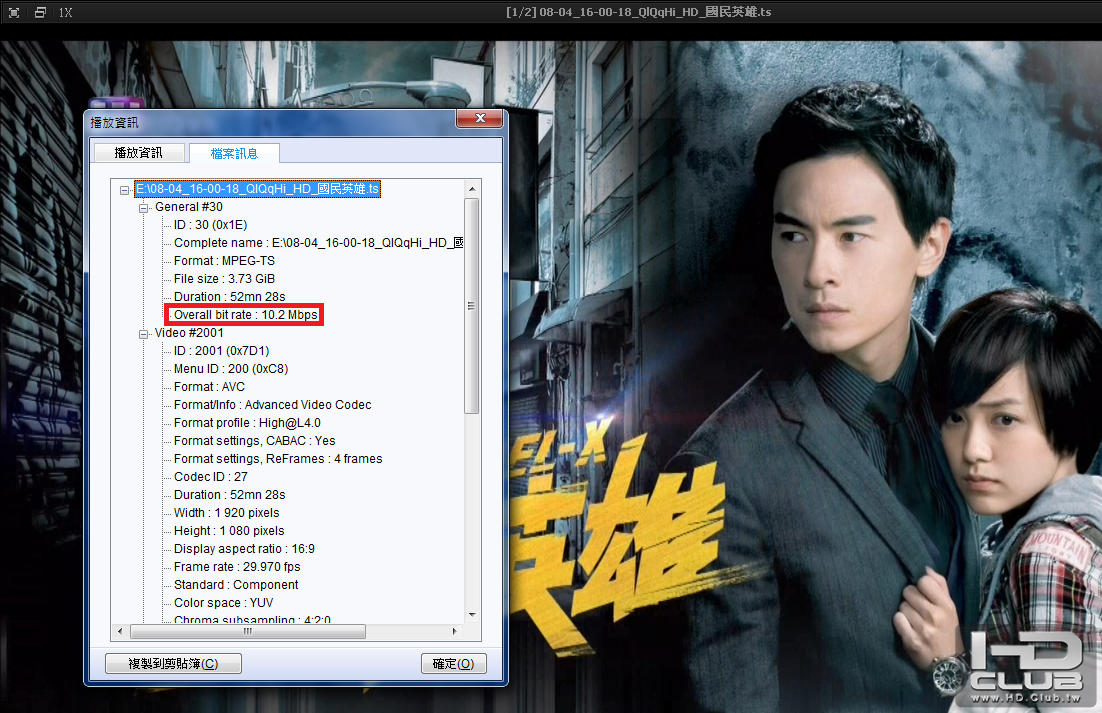Select the row 'Format : MPEG-TS'

click(x=224, y=261)
